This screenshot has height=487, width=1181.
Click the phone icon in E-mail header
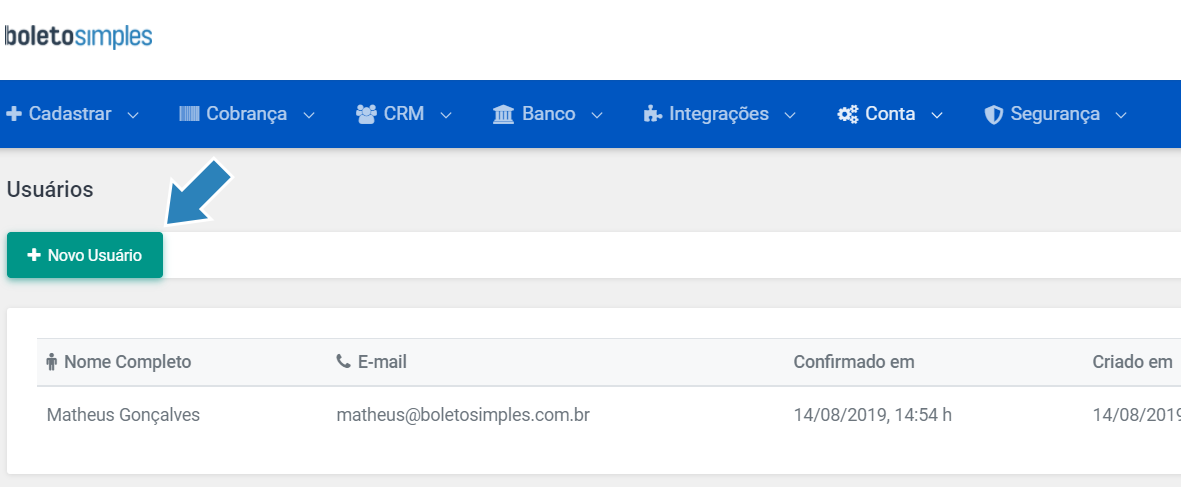(x=343, y=361)
